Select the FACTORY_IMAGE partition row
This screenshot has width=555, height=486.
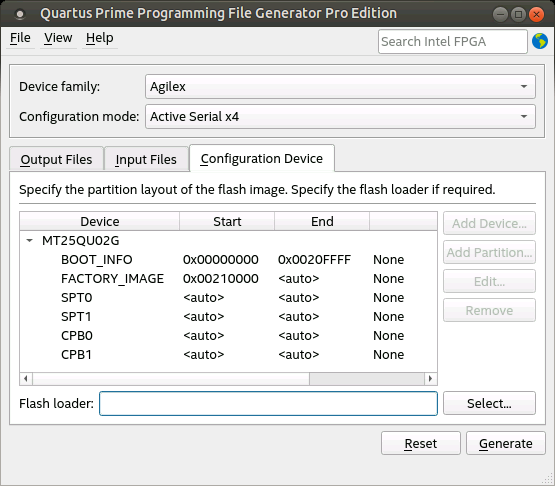point(228,279)
